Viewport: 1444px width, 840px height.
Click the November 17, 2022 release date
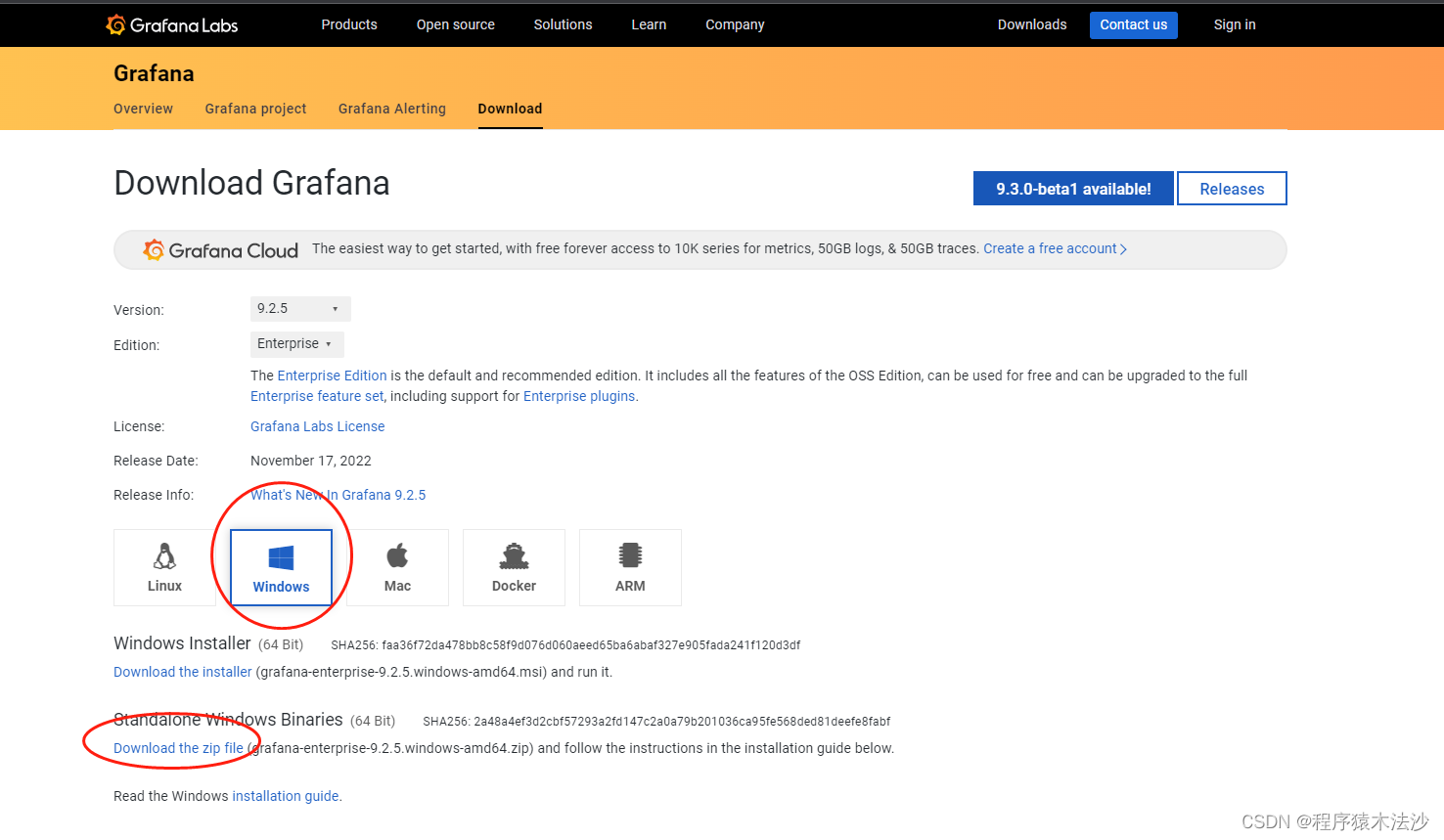tap(311, 461)
